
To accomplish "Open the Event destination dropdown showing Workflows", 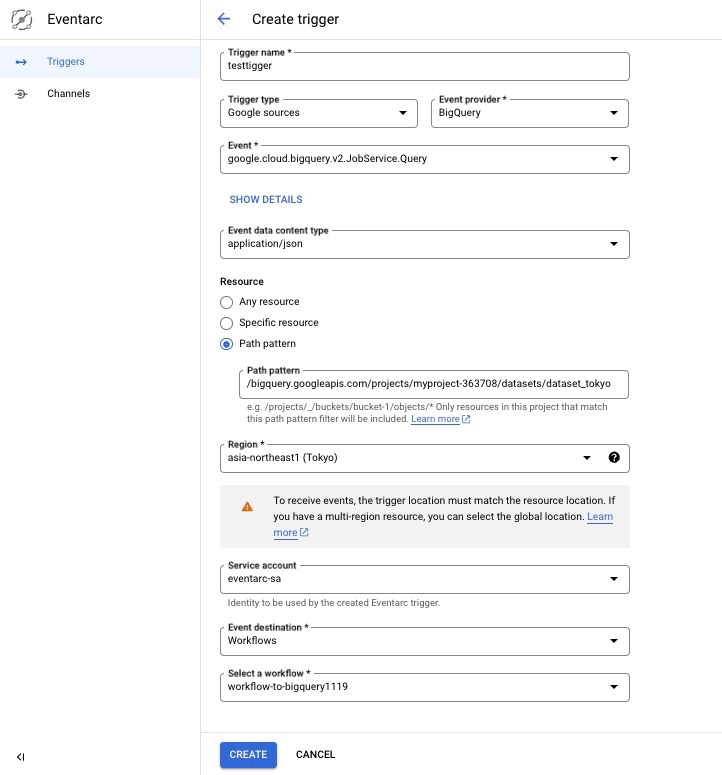I will pyautogui.click(x=425, y=641).
